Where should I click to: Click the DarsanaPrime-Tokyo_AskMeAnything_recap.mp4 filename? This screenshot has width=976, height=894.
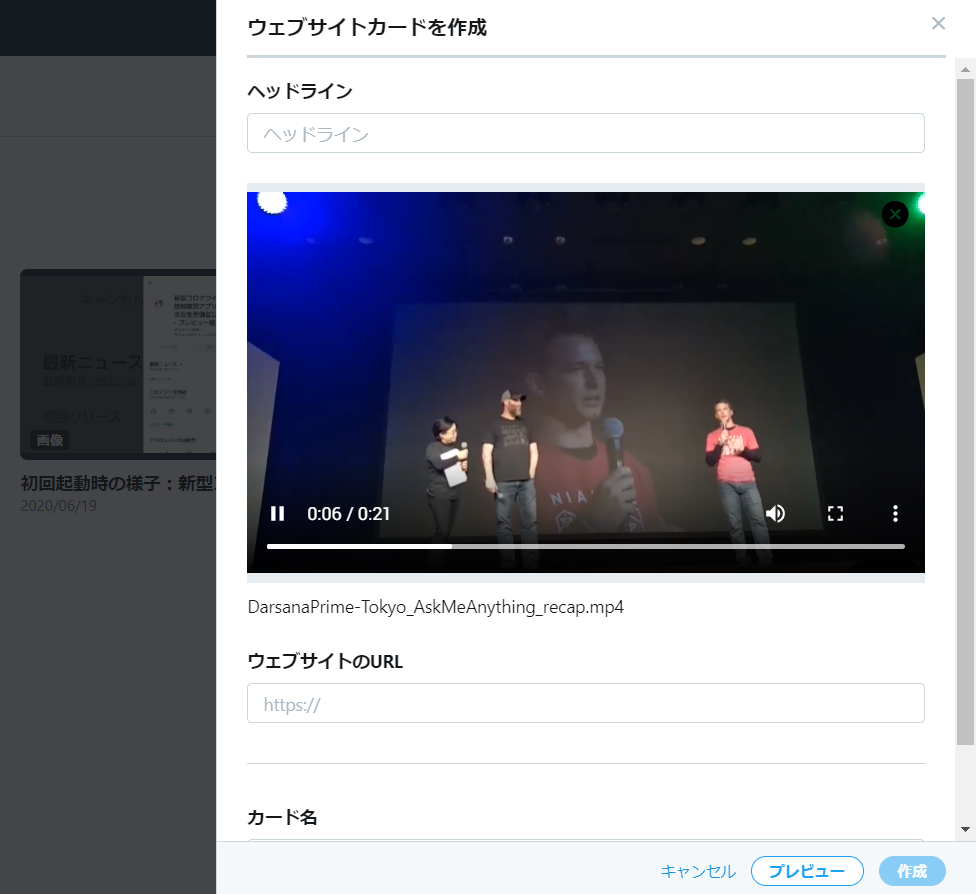pos(436,607)
